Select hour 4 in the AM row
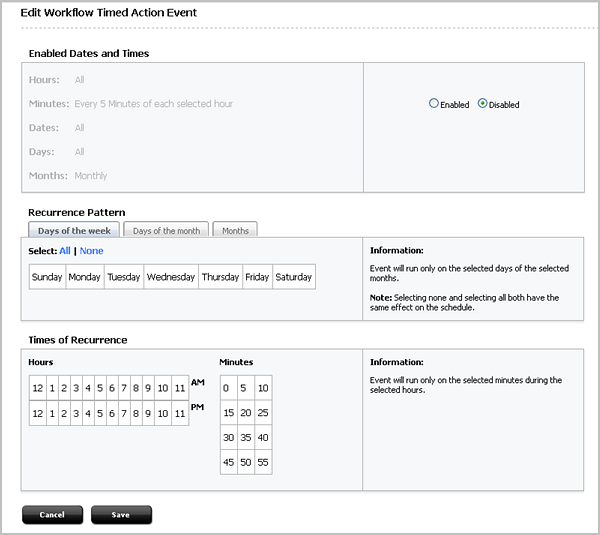The height and width of the screenshot is (535, 600). point(88,388)
